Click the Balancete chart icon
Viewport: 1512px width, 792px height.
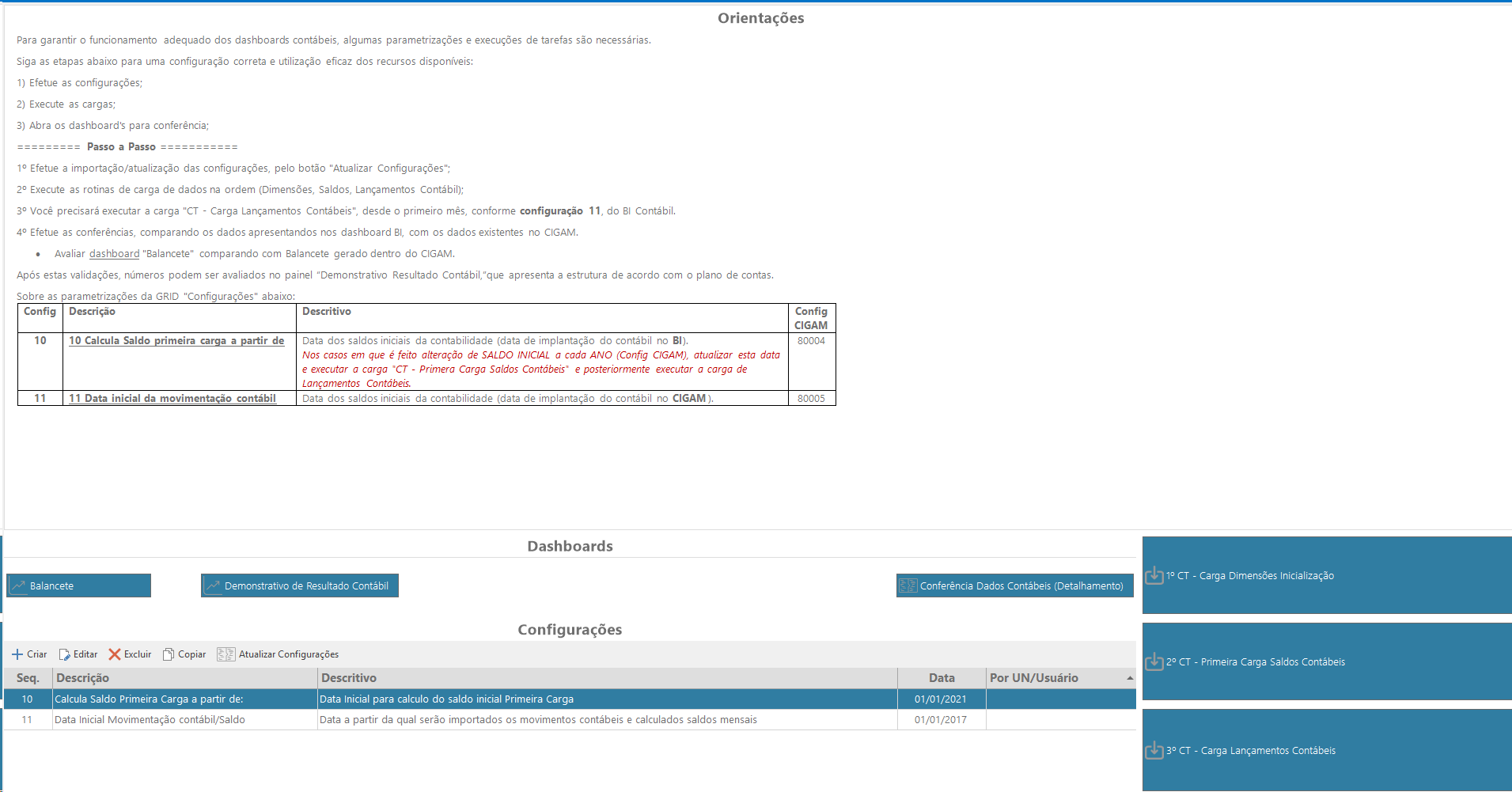tap(18, 585)
